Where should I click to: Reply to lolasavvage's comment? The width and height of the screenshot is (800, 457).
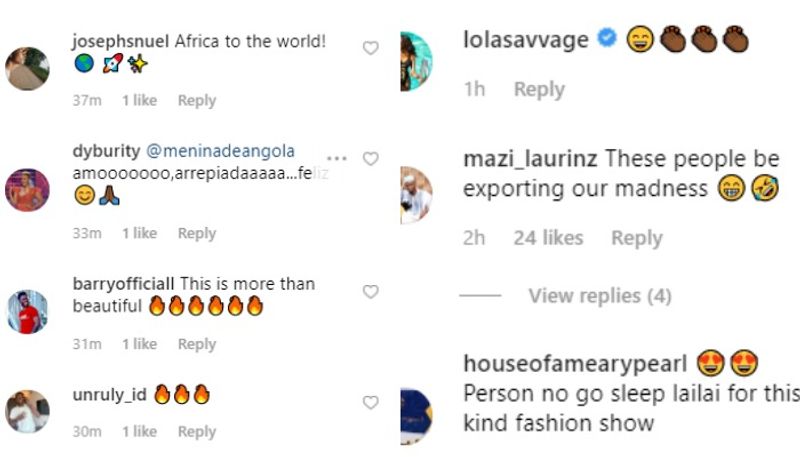pyautogui.click(x=539, y=90)
